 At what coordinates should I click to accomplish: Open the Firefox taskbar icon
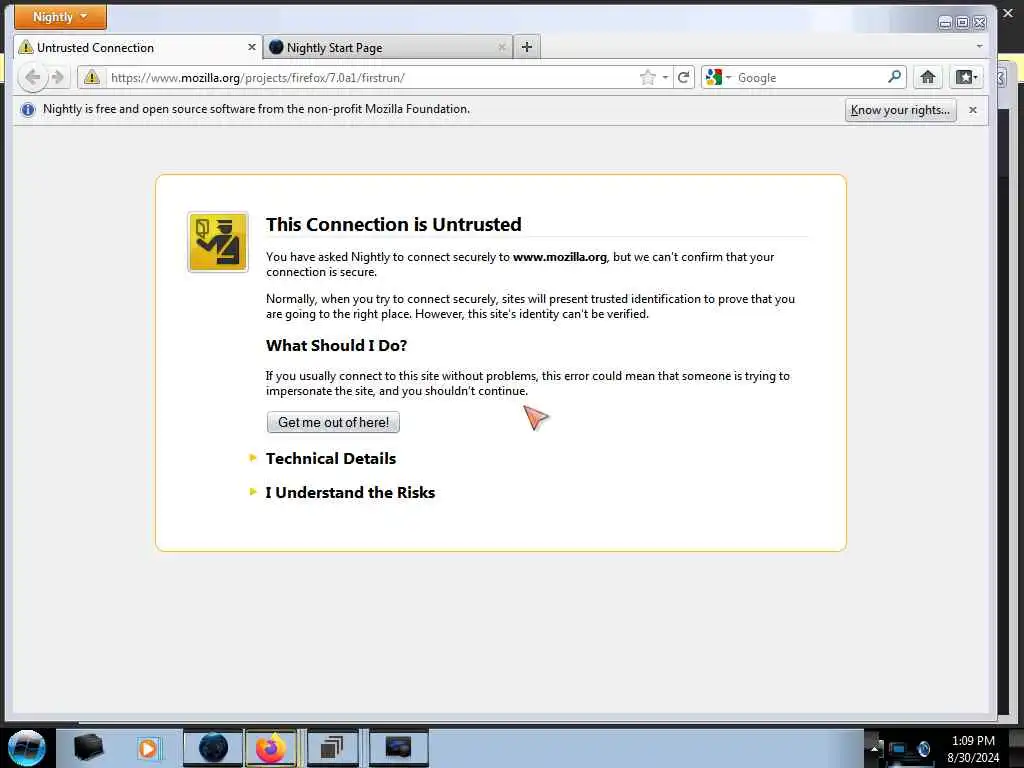pos(270,748)
